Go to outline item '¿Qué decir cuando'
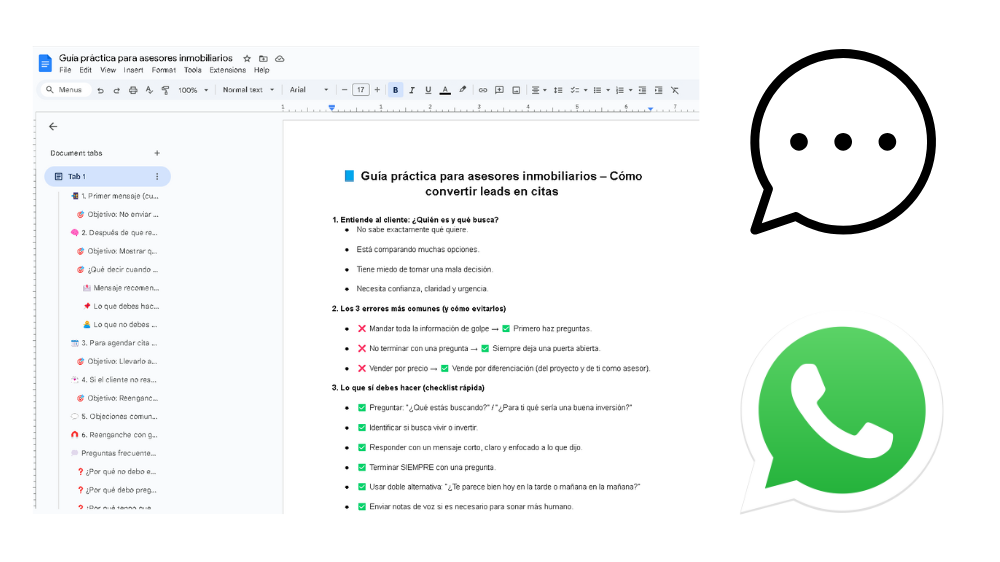The height and width of the screenshot is (562, 1000). coord(117,269)
